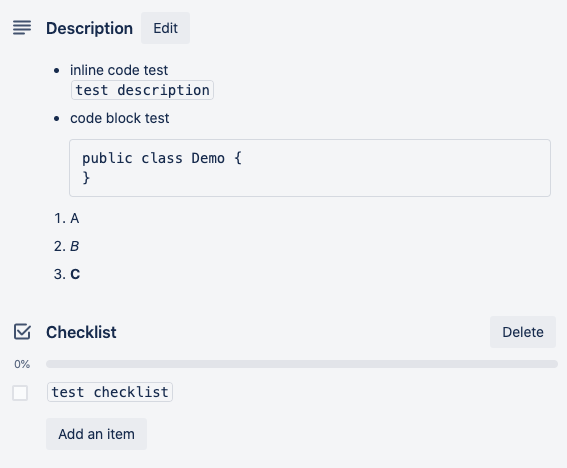This screenshot has height=468, width=567.
Task: Tick the 'test checklist' checkbox
Action: 20,393
